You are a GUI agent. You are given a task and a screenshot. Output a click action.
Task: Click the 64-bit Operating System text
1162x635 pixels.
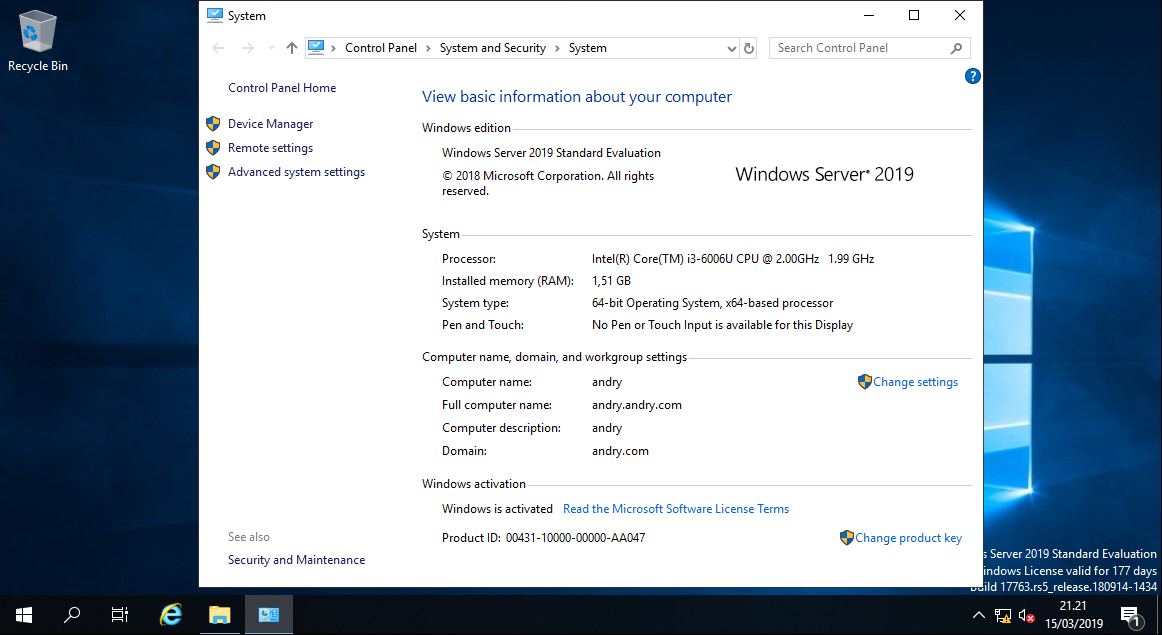(x=712, y=302)
